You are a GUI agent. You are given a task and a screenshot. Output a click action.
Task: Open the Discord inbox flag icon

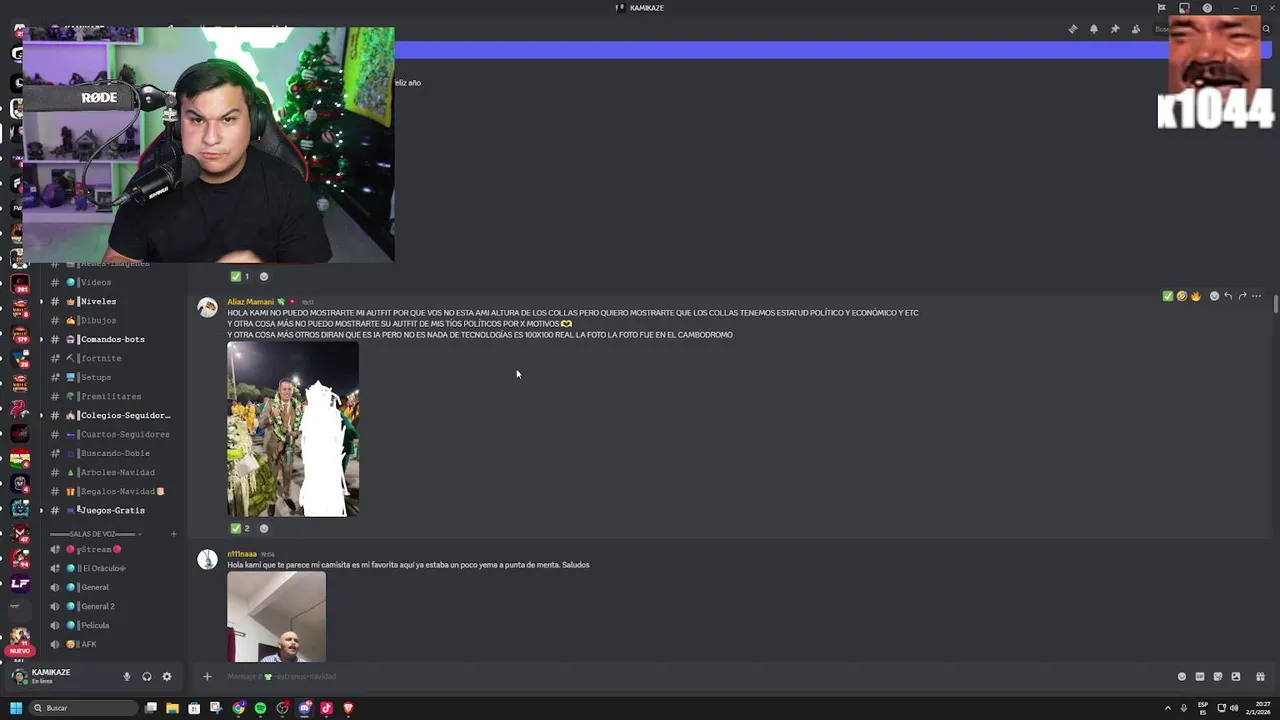[x=1162, y=8]
